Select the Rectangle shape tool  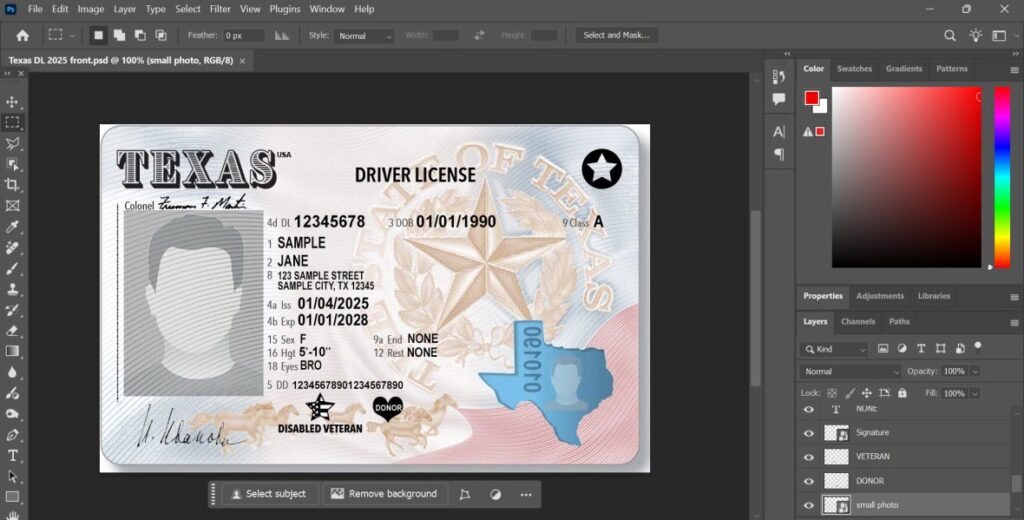pos(12,497)
